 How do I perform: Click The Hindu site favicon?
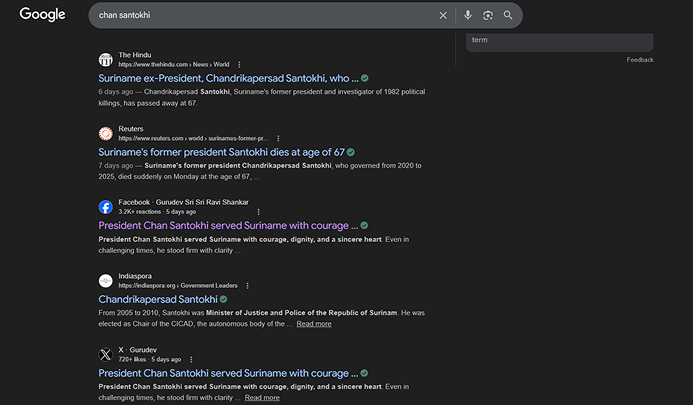click(106, 59)
